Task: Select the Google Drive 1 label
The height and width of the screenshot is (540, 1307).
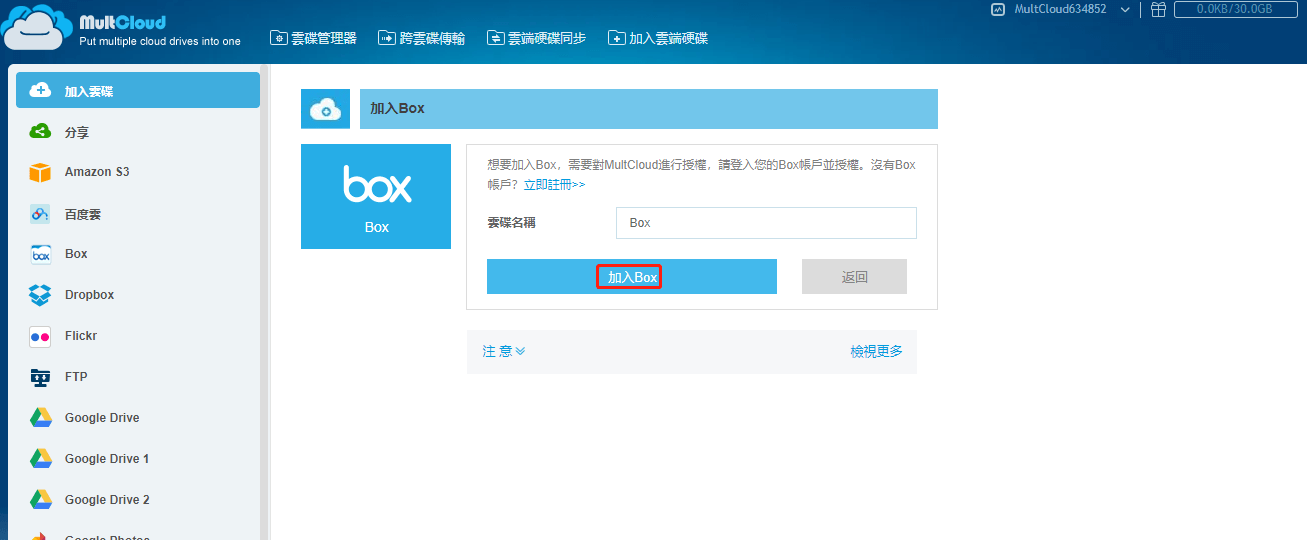Action: click(107, 459)
